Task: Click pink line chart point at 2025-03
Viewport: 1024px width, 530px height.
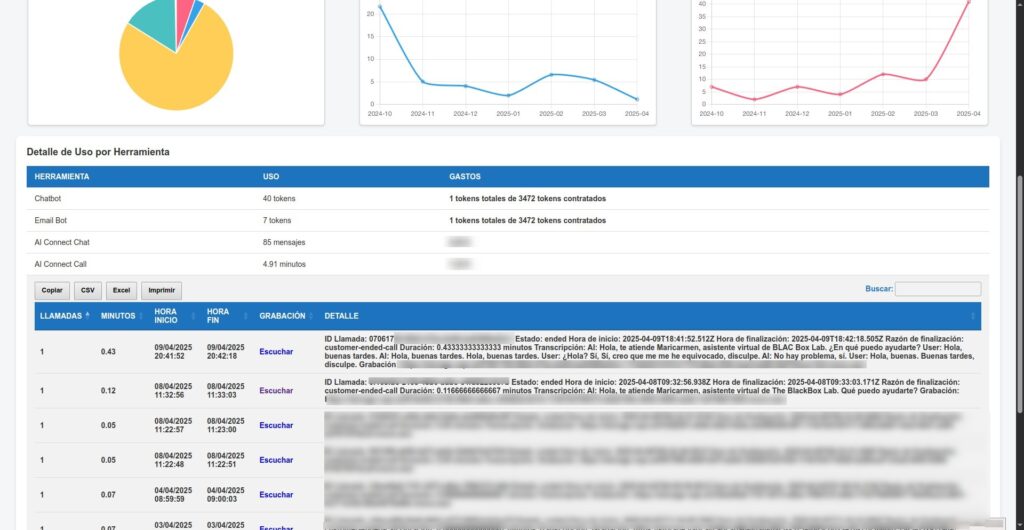Action: pyautogui.click(x=925, y=80)
